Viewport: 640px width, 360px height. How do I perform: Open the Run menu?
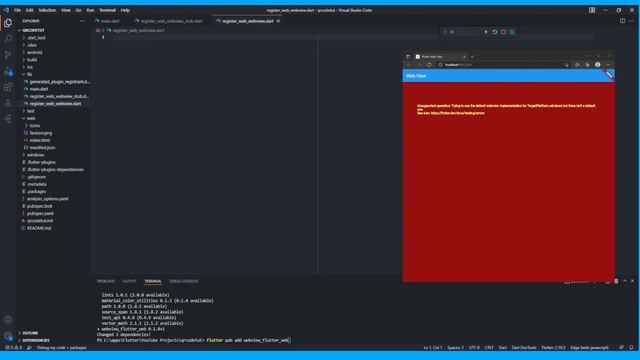(90, 10)
